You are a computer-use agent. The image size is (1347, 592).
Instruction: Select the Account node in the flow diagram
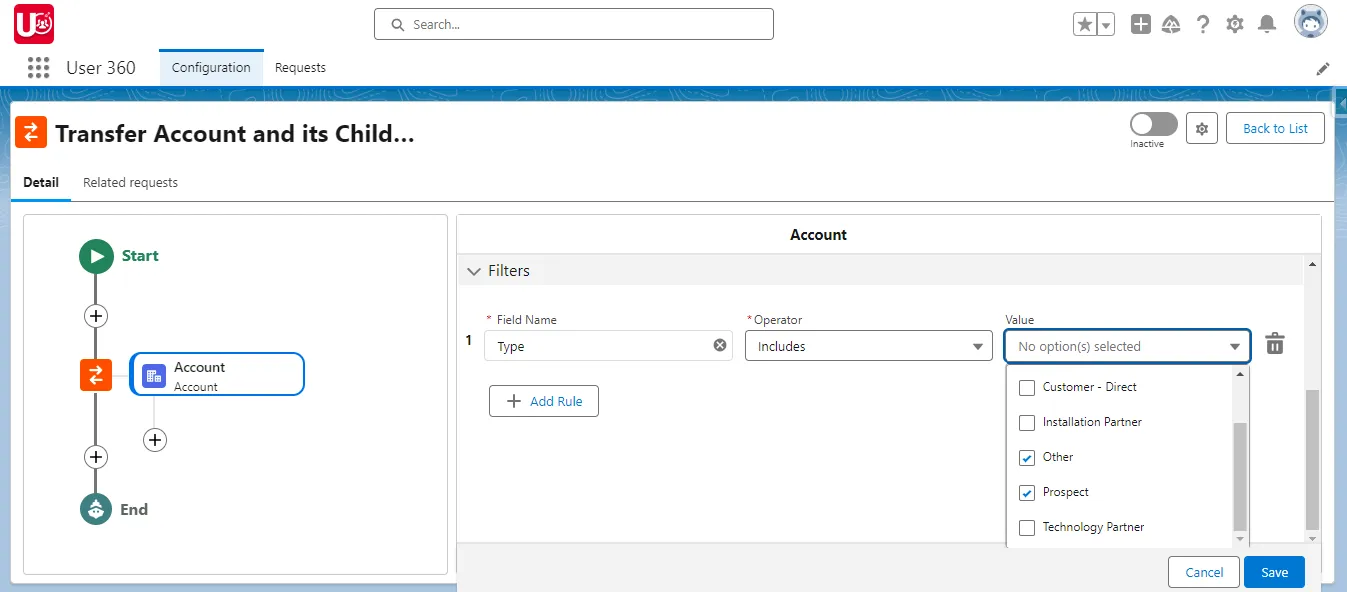[217, 374]
